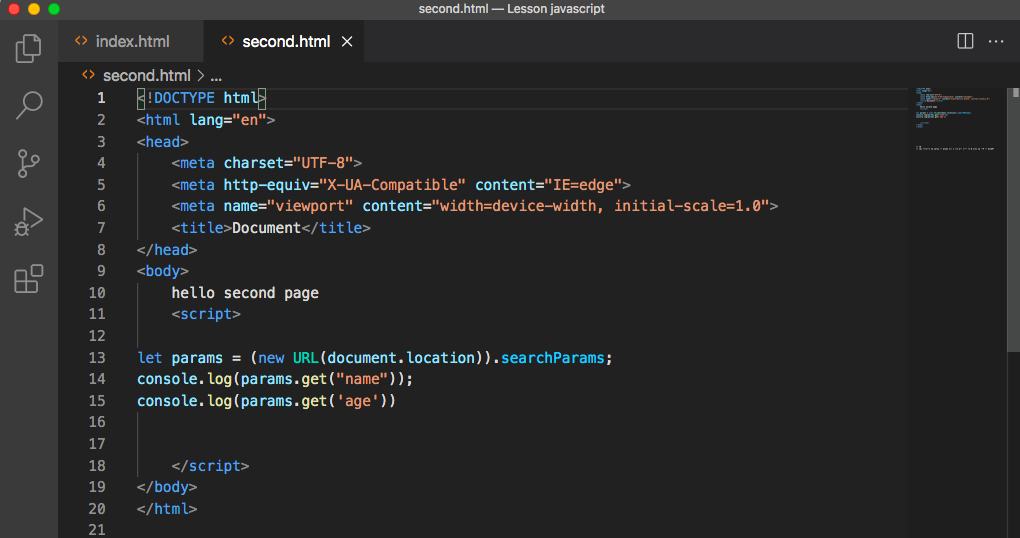
Task: Open Run and Debug view
Action: click(x=29, y=221)
